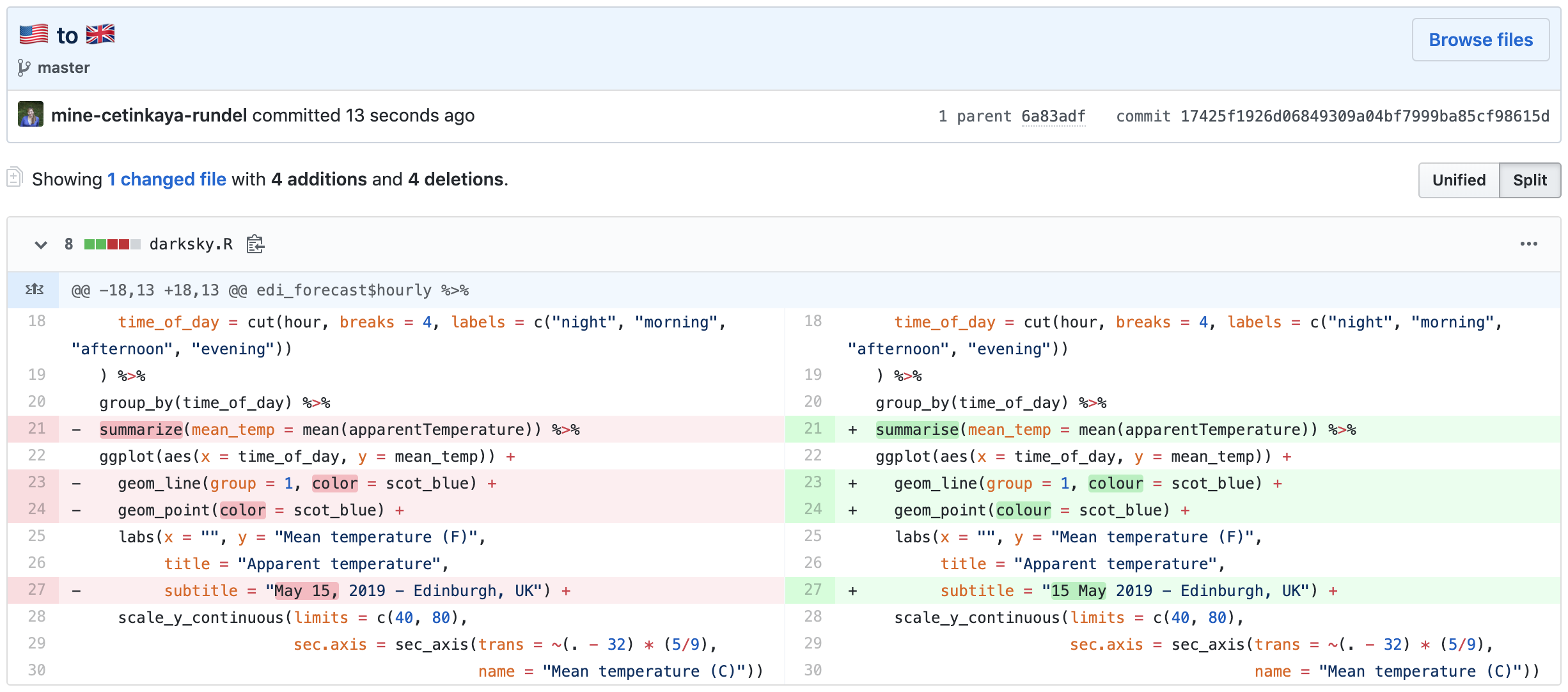Copy the darksky.R file path icon
Viewport: 1568px width, 692px height.
[255, 244]
